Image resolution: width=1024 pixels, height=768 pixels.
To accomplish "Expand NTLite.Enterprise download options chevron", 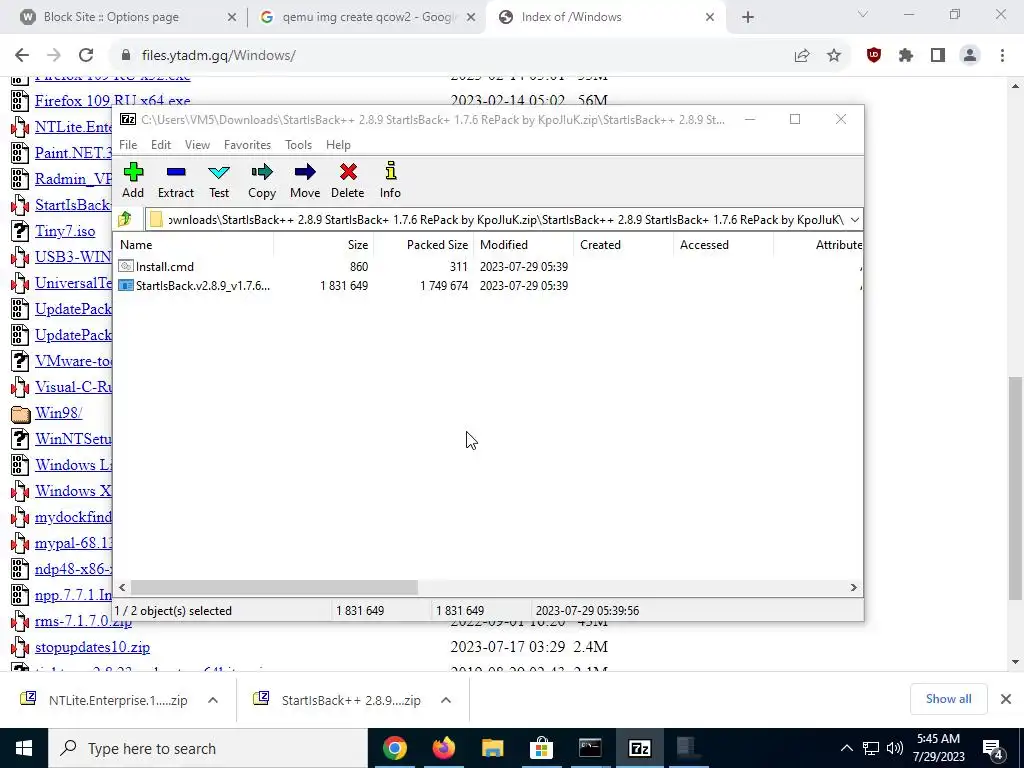I will tap(213, 700).
